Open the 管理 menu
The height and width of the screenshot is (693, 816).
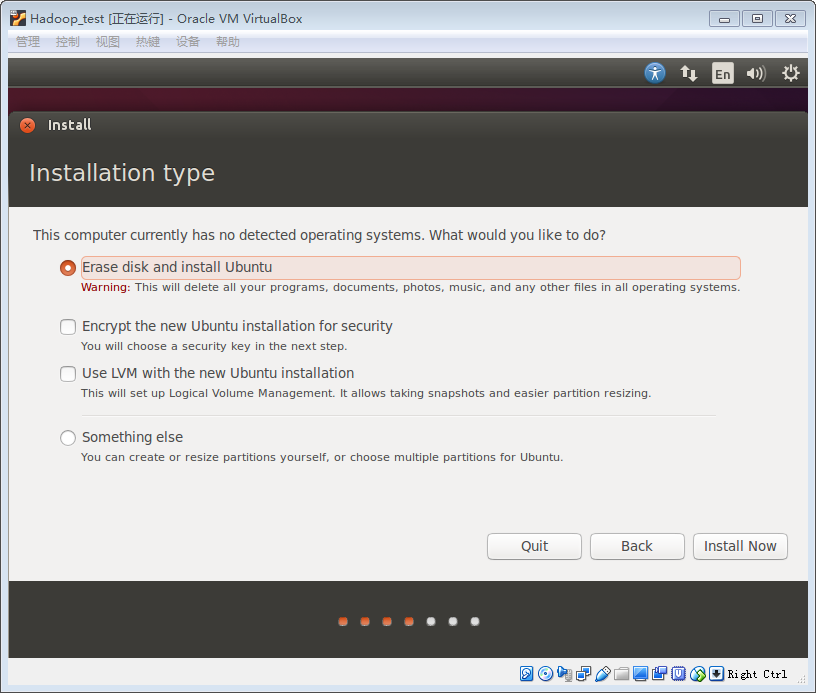(28, 42)
